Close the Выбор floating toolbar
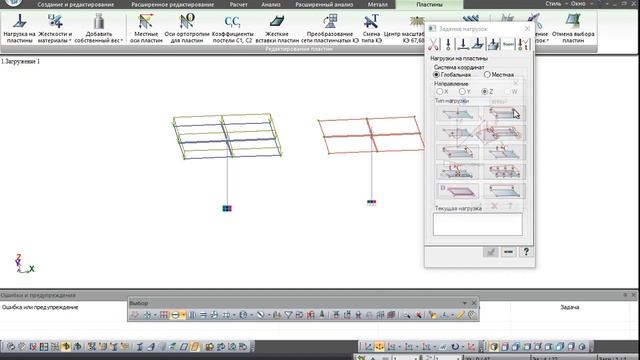640x360 pixels. pos(474,303)
